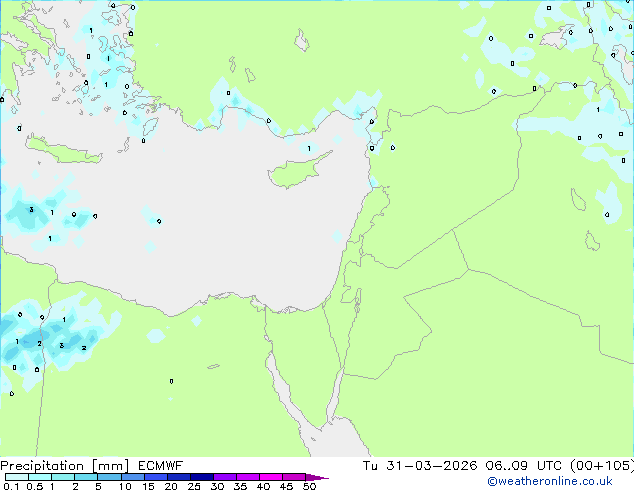
Task: Pick the legend swatch for 0.1–0.5 mm
Action: point(17,477)
